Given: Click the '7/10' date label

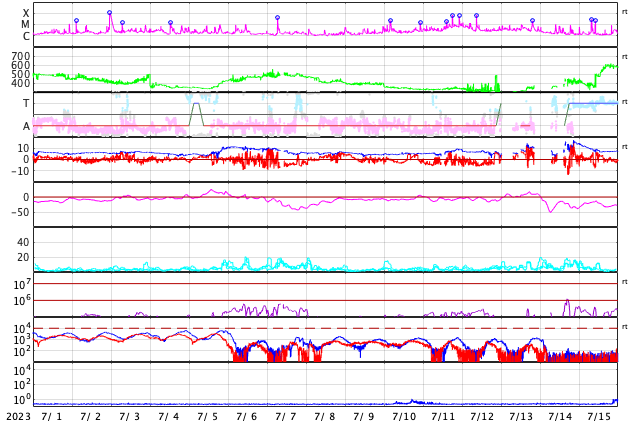Looking at the screenshot, I should (404, 417).
